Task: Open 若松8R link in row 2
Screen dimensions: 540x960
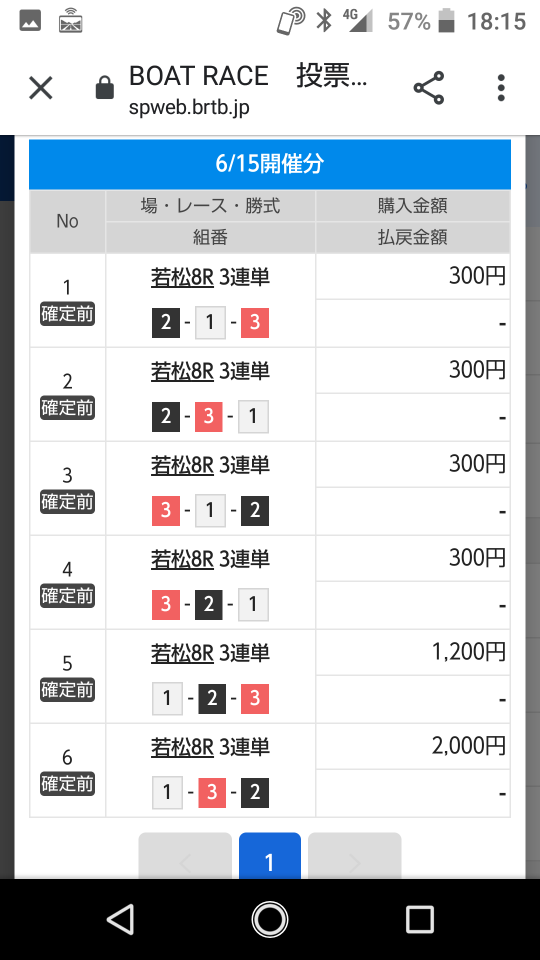Action: pos(182,371)
